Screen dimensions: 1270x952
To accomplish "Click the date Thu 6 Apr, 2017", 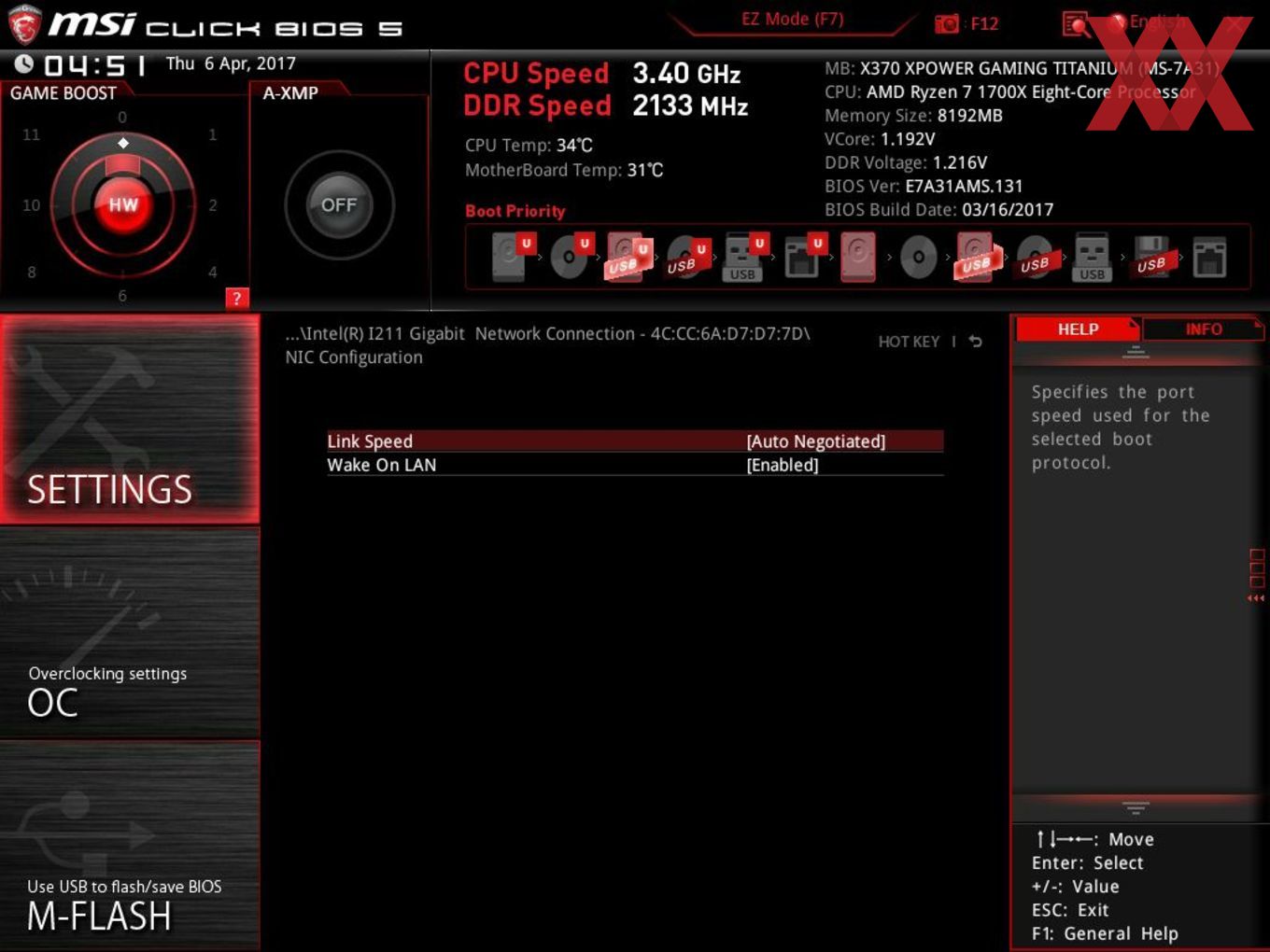I will click(x=231, y=63).
